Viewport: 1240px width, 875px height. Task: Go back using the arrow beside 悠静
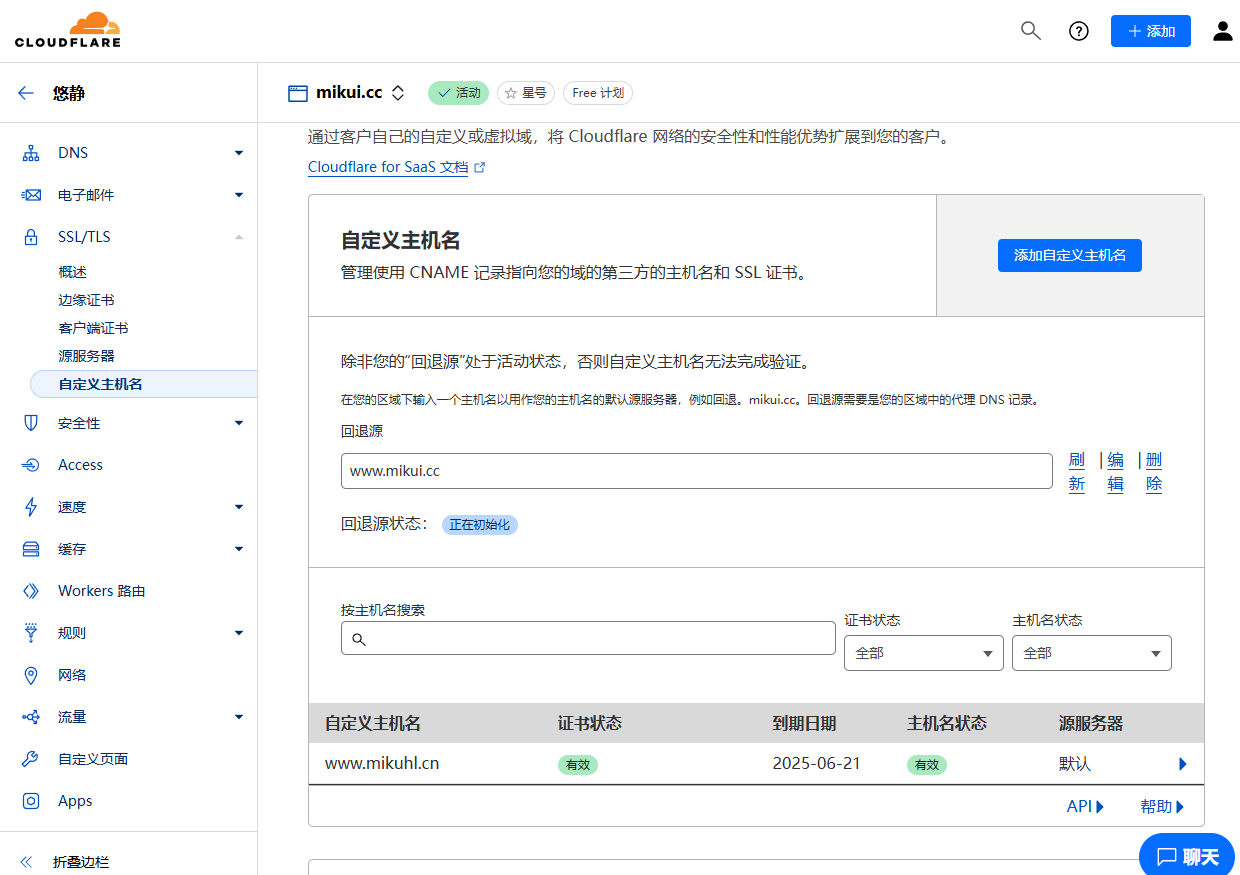26,93
